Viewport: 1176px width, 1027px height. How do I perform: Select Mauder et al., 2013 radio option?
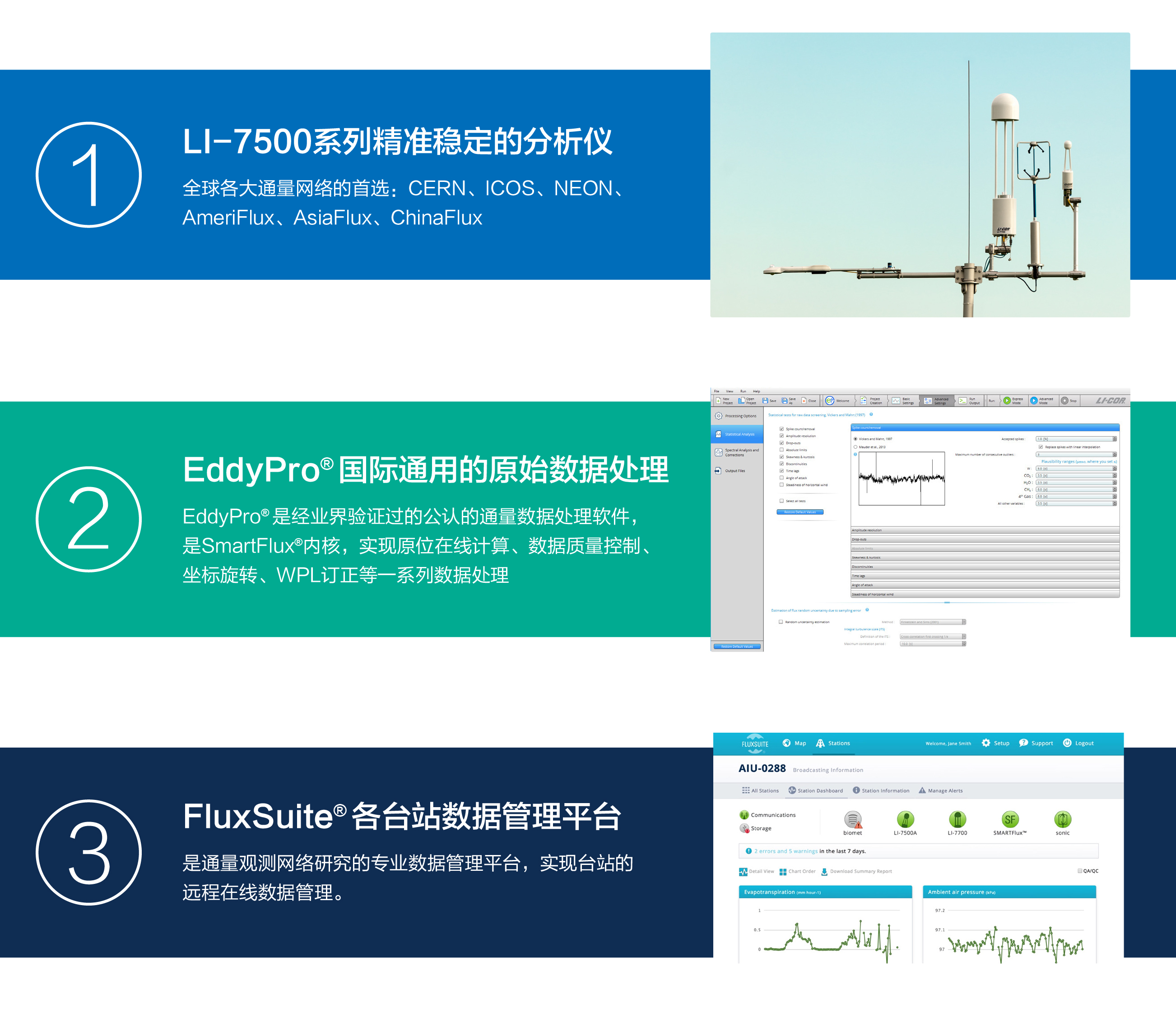[x=855, y=447]
